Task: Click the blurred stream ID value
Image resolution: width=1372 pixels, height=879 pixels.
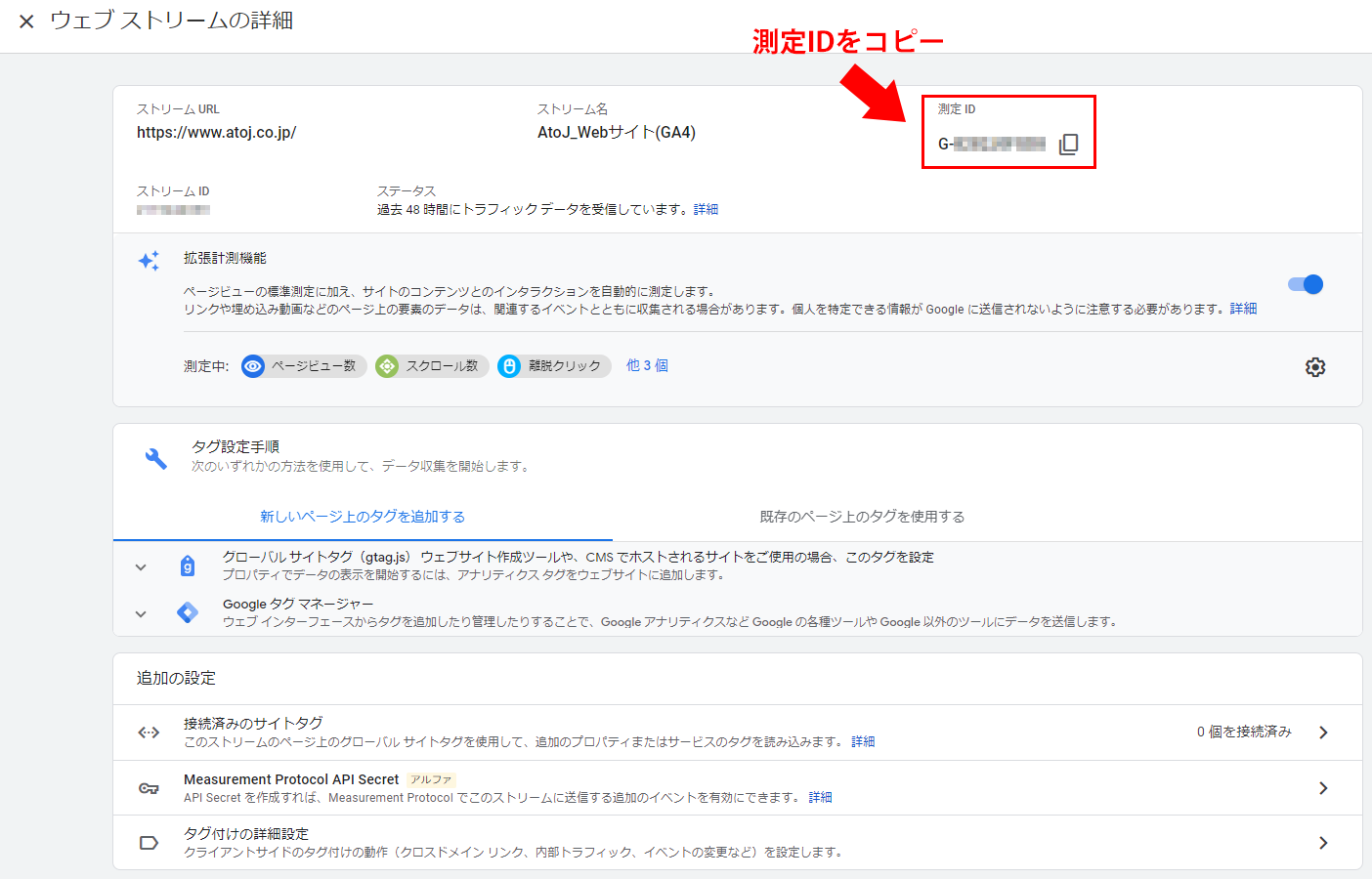Action: click(x=173, y=209)
